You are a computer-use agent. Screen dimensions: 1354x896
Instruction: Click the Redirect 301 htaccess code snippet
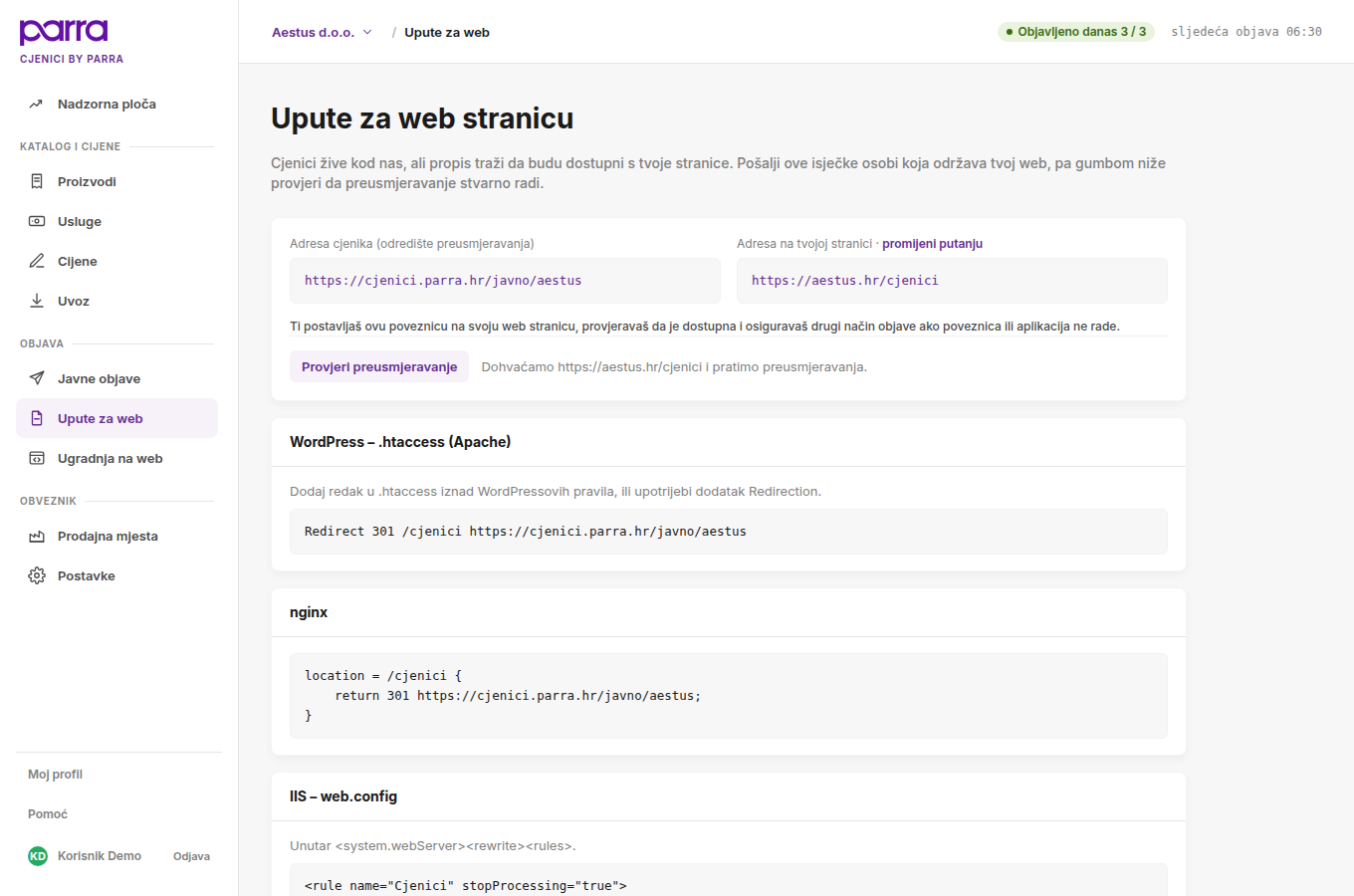(x=729, y=532)
